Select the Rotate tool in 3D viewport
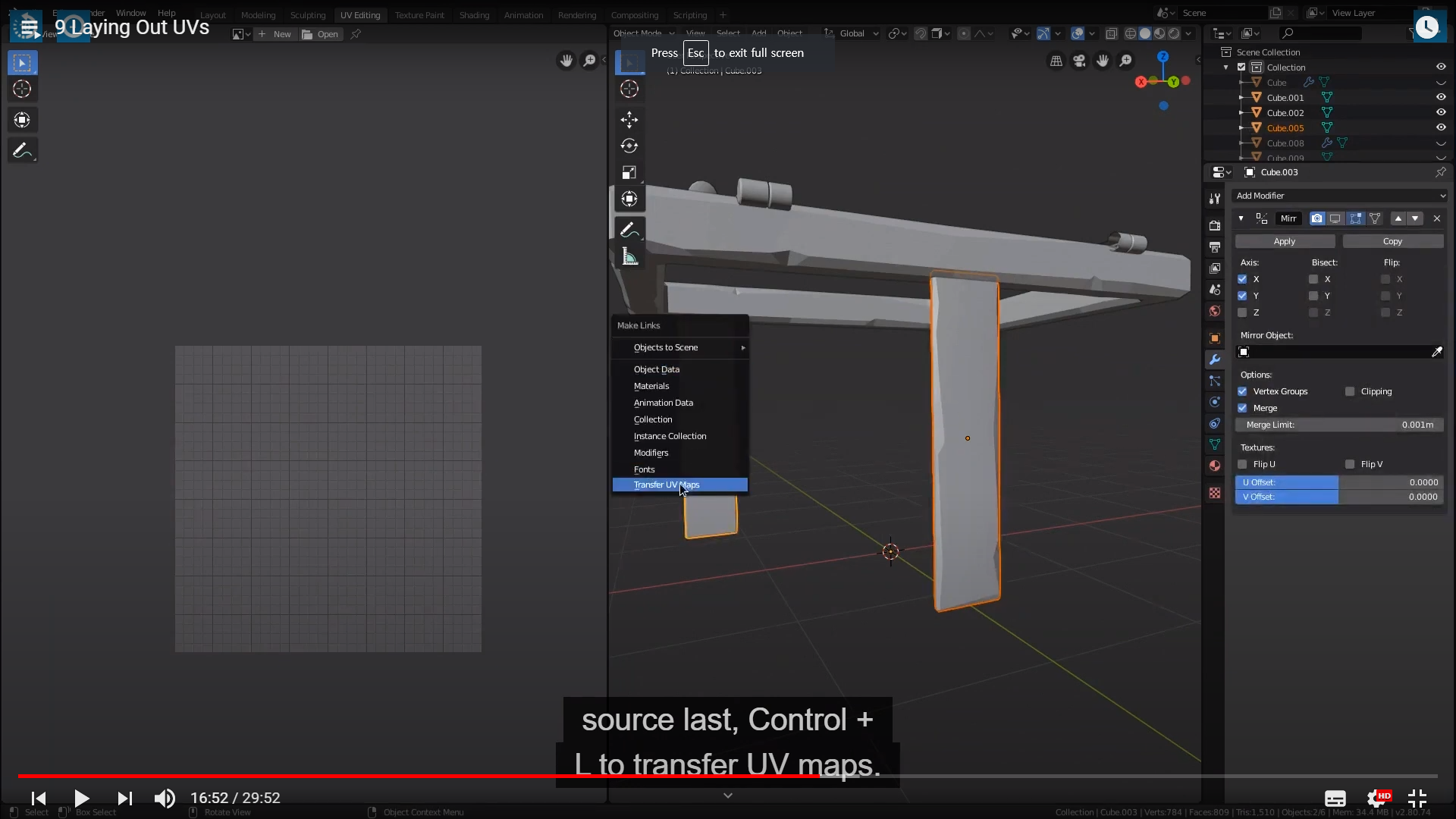1456x819 pixels. pyautogui.click(x=629, y=146)
